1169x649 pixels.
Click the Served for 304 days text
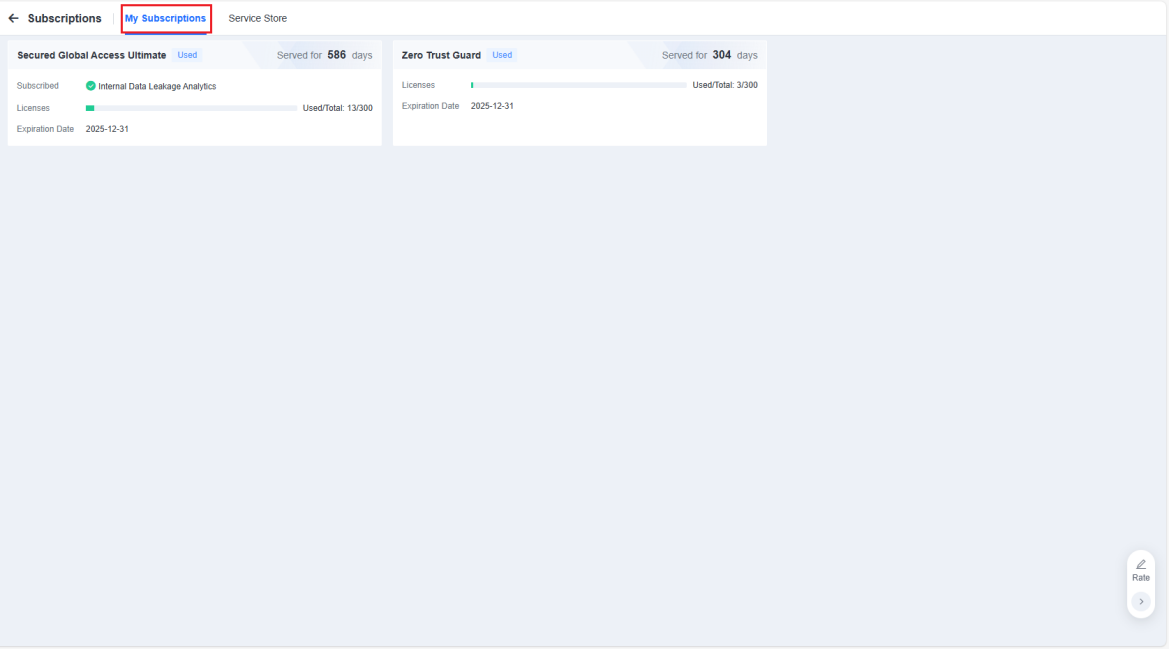pos(710,55)
